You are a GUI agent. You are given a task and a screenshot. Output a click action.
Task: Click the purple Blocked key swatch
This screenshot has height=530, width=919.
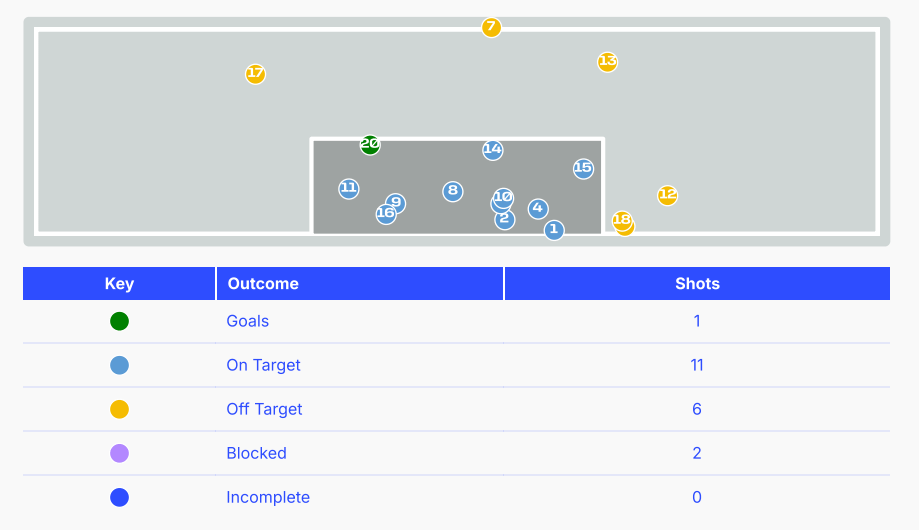120,453
